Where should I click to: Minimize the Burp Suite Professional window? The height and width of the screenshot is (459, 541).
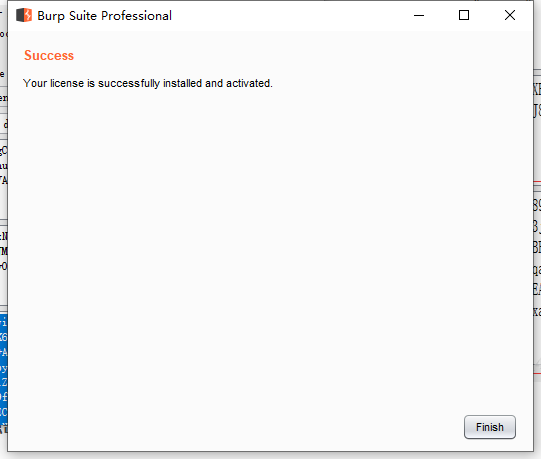(419, 15)
